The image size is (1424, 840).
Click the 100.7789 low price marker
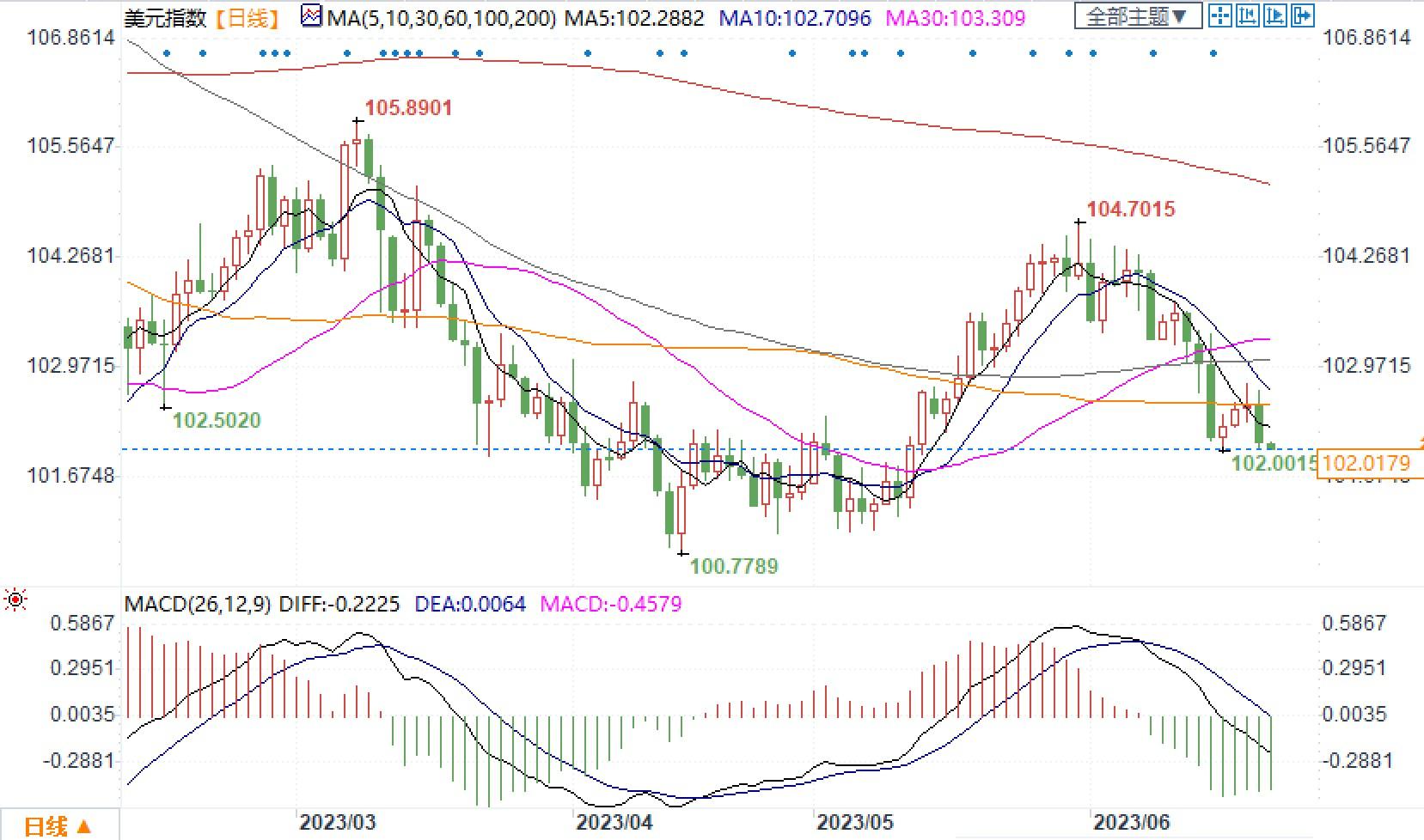pos(734,566)
